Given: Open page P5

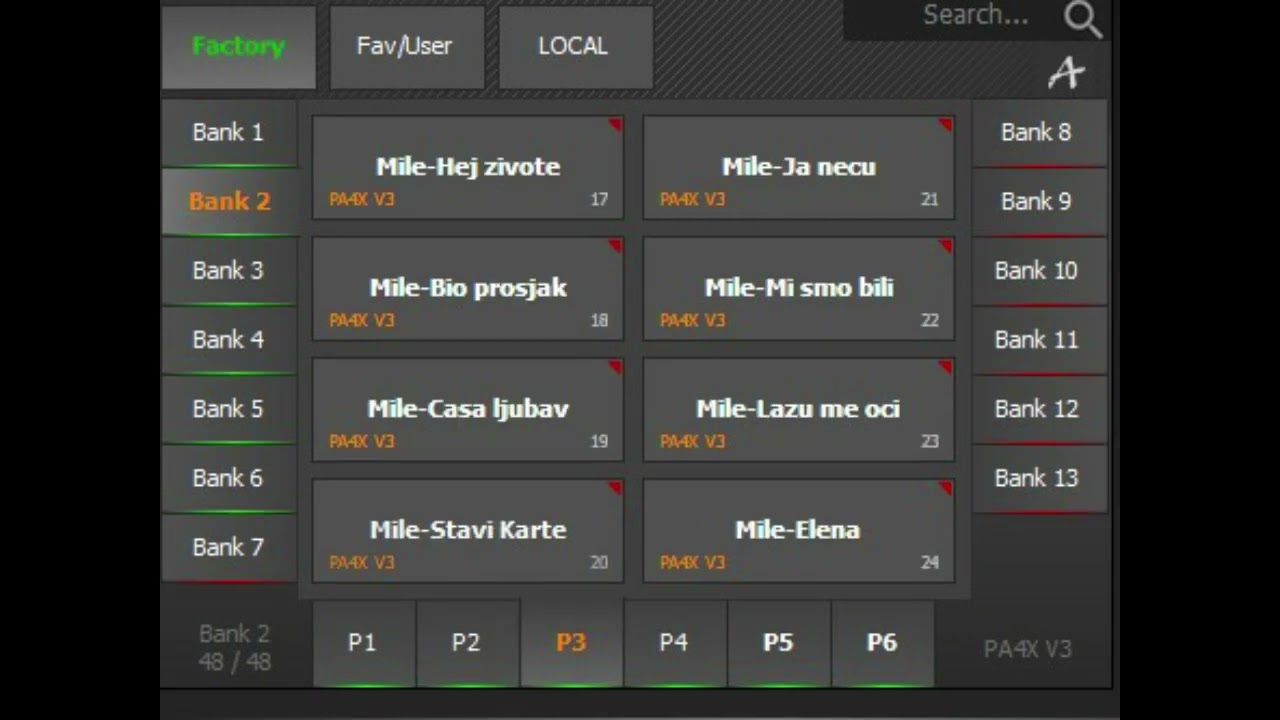Looking at the screenshot, I should click(x=780, y=644).
